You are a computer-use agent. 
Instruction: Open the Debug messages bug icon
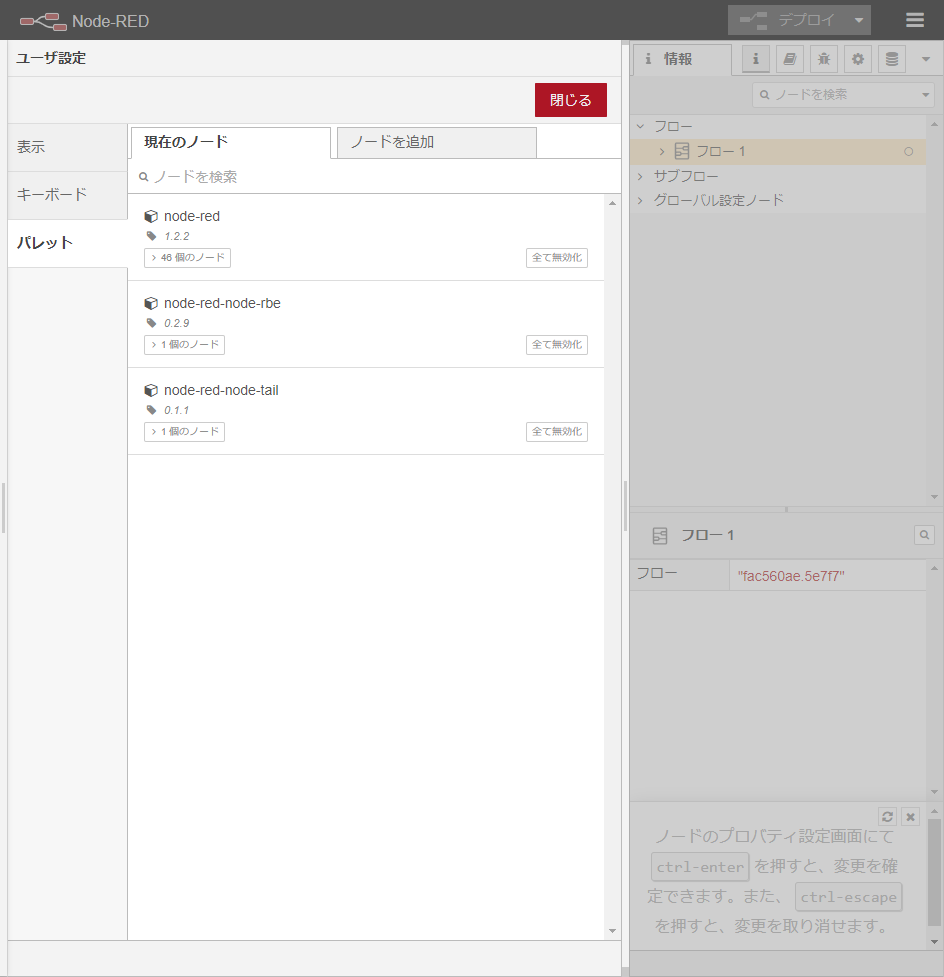(x=824, y=60)
